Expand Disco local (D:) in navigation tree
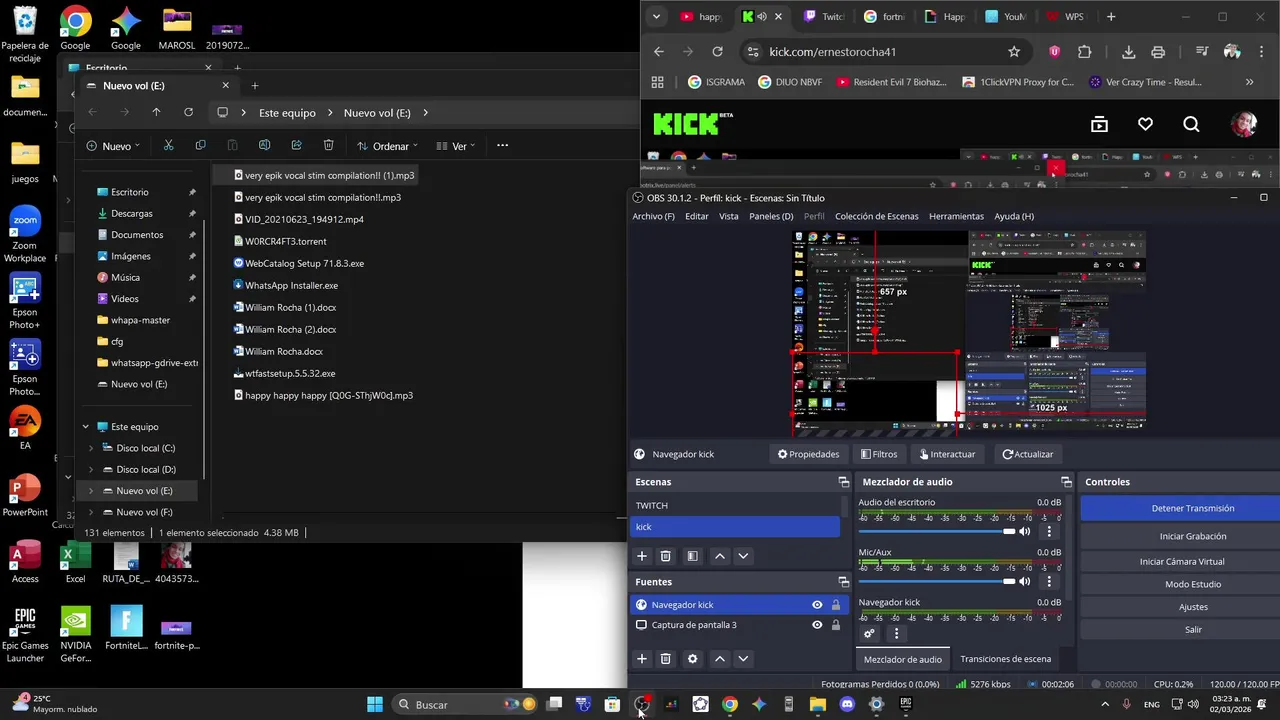 tap(91, 469)
